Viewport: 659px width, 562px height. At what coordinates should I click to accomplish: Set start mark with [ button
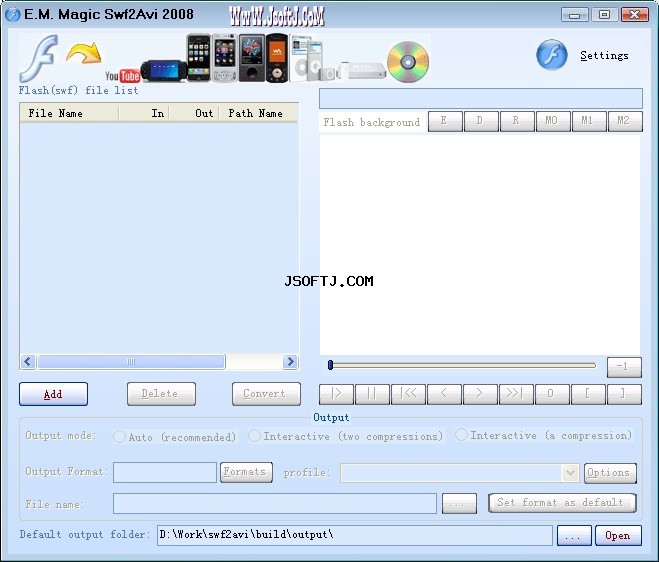pos(588,394)
